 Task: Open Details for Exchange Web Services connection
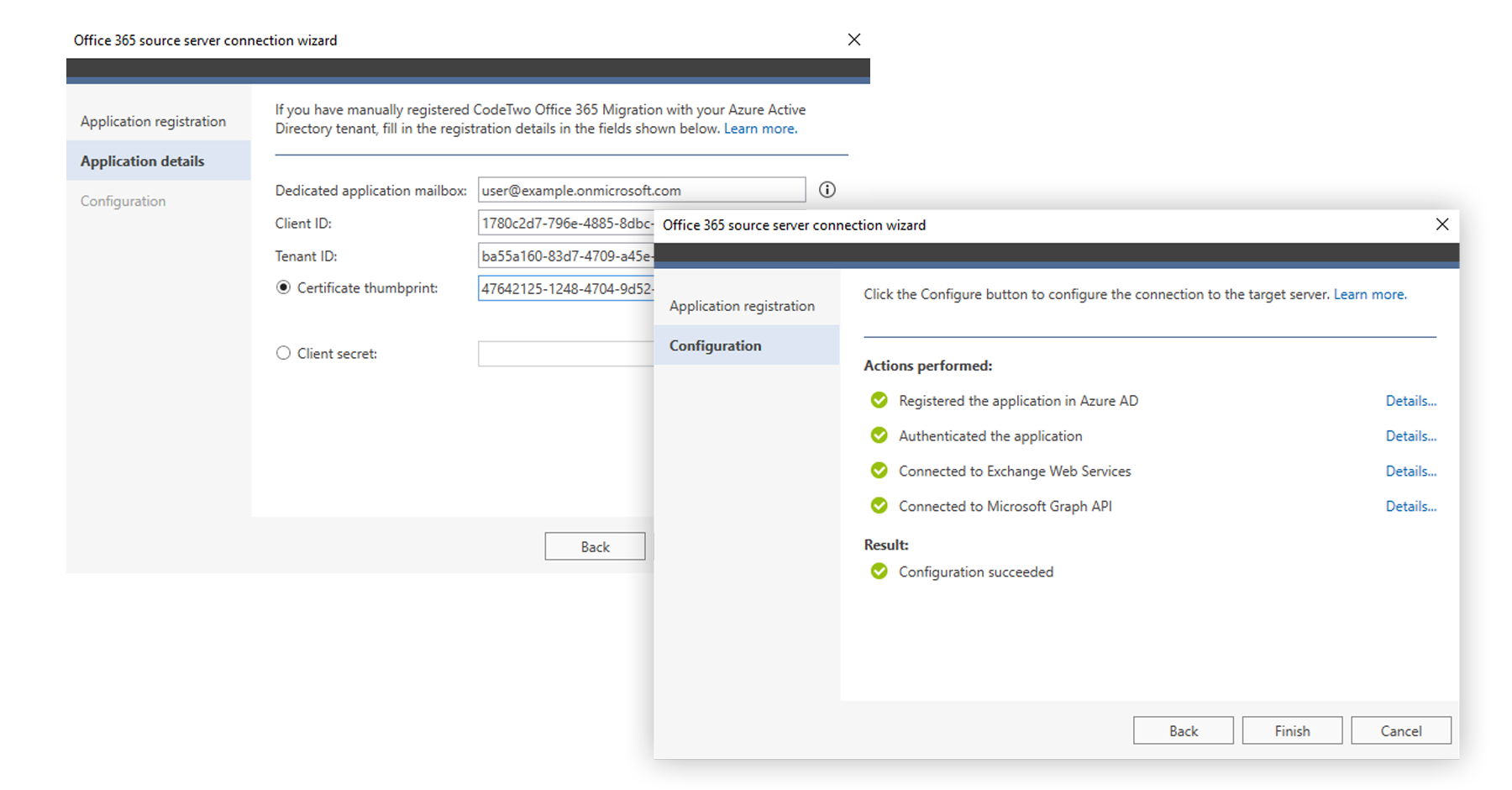coord(1411,471)
